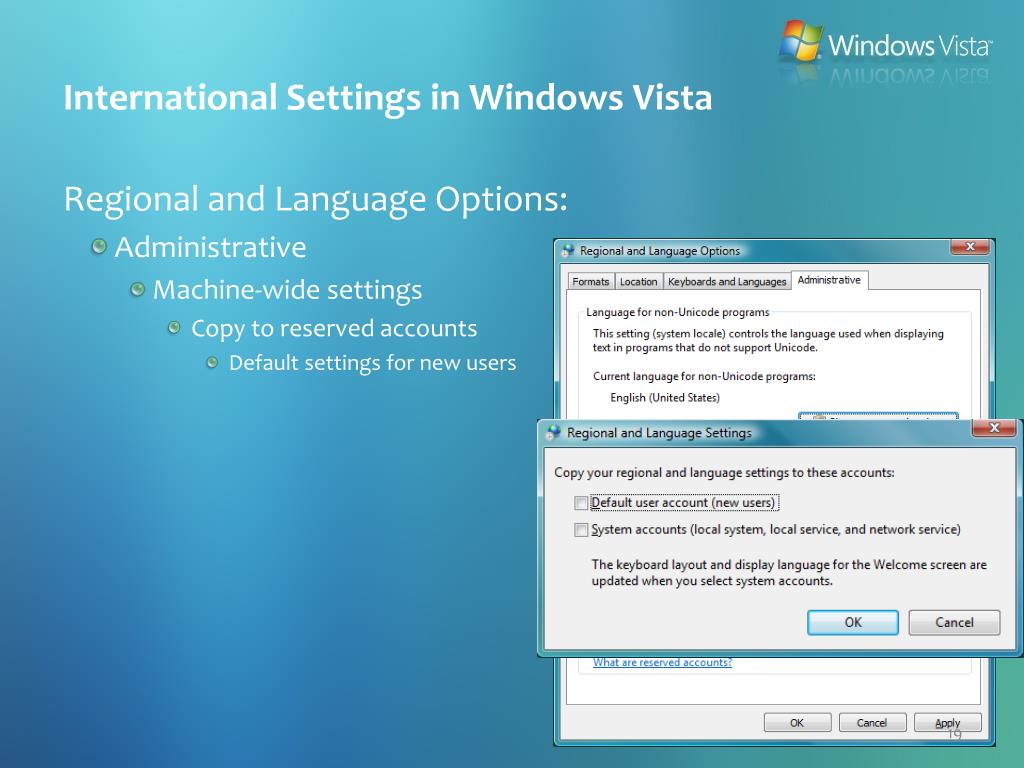The height and width of the screenshot is (768, 1024).
Task: Click 'Language for non-Unicode programs' group label
Action: (677, 312)
